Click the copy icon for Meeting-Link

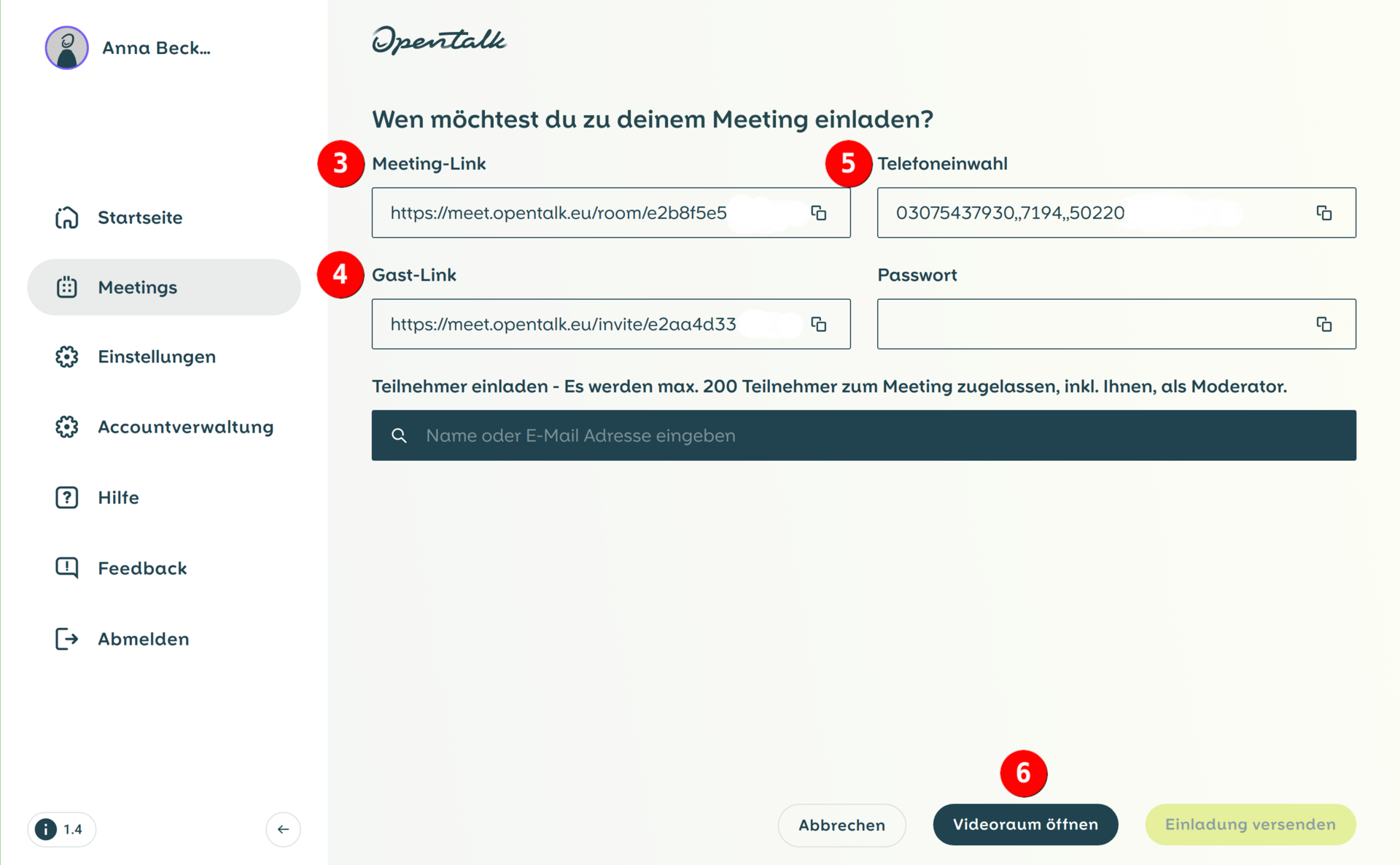click(821, 212)
